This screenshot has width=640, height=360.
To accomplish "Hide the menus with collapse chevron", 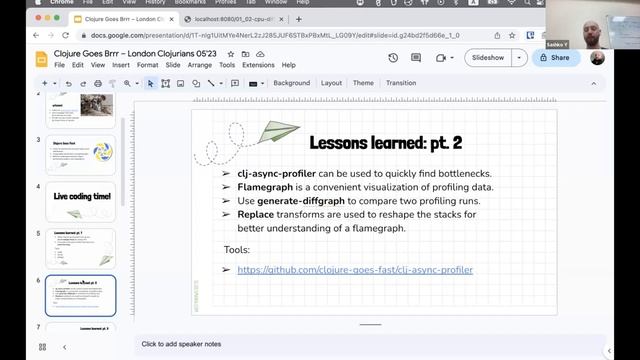I will 594,83.
